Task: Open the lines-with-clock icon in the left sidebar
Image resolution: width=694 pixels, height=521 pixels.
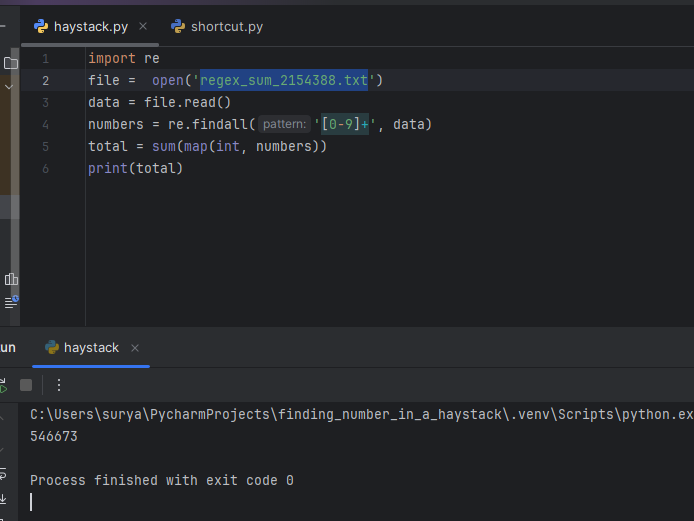Action: point(11,302)
